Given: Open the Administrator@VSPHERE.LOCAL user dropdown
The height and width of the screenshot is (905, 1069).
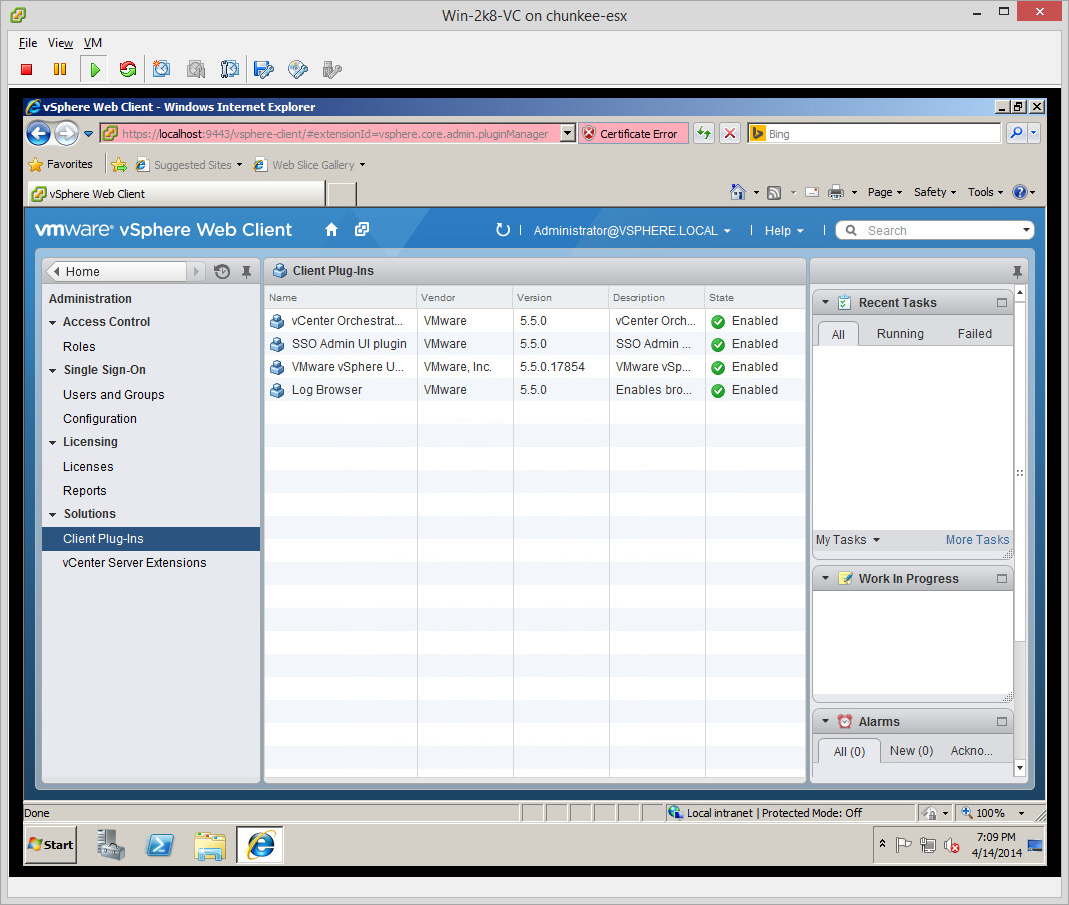Looking at the screenshot, I should 632,231.
